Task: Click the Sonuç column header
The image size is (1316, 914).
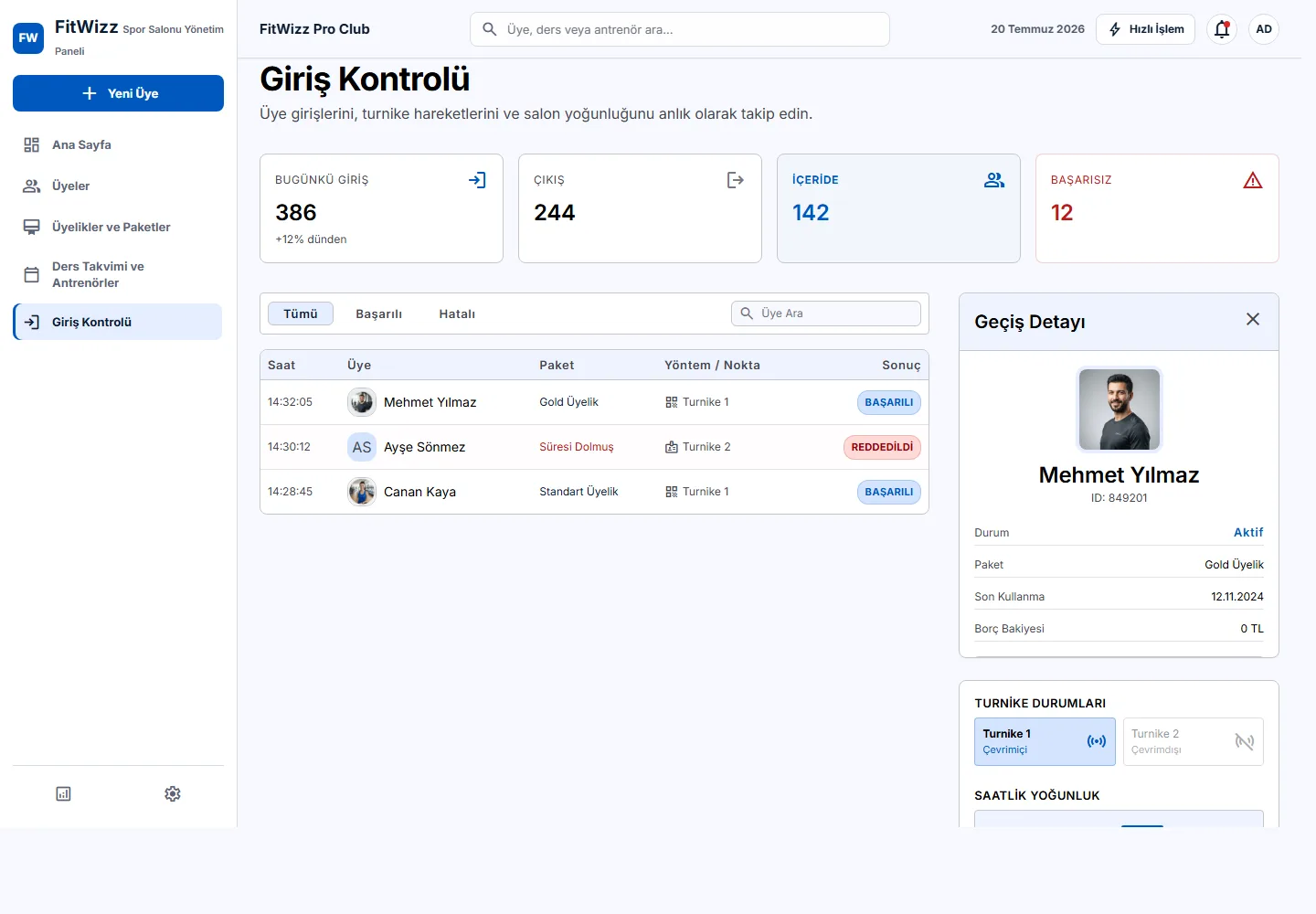Action: (x=901, y=365)
